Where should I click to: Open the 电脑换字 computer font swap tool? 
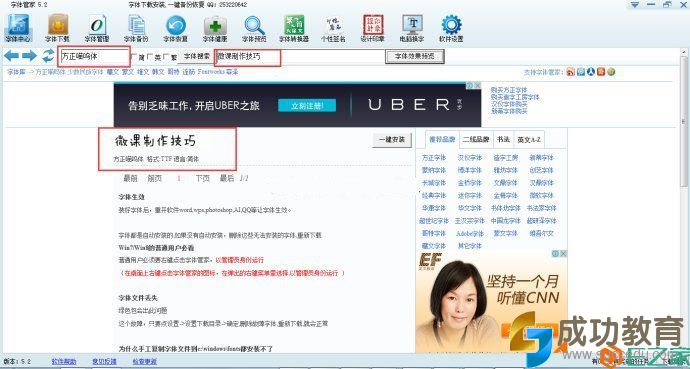(x=412, y=28)
